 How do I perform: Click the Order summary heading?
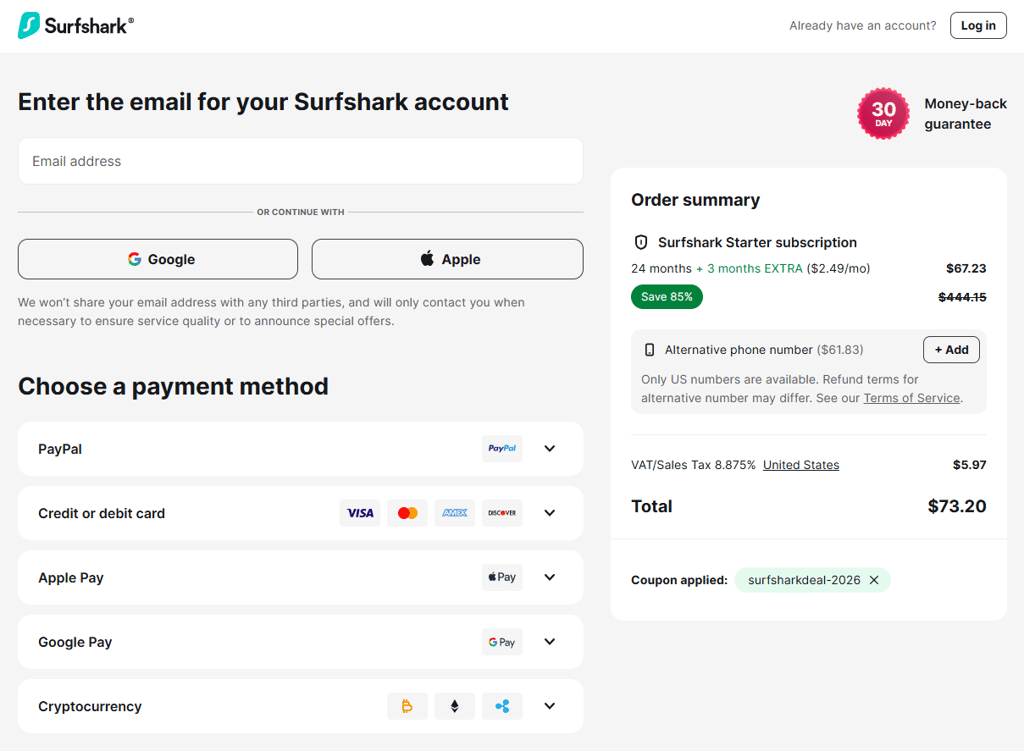tap(695, 200)
